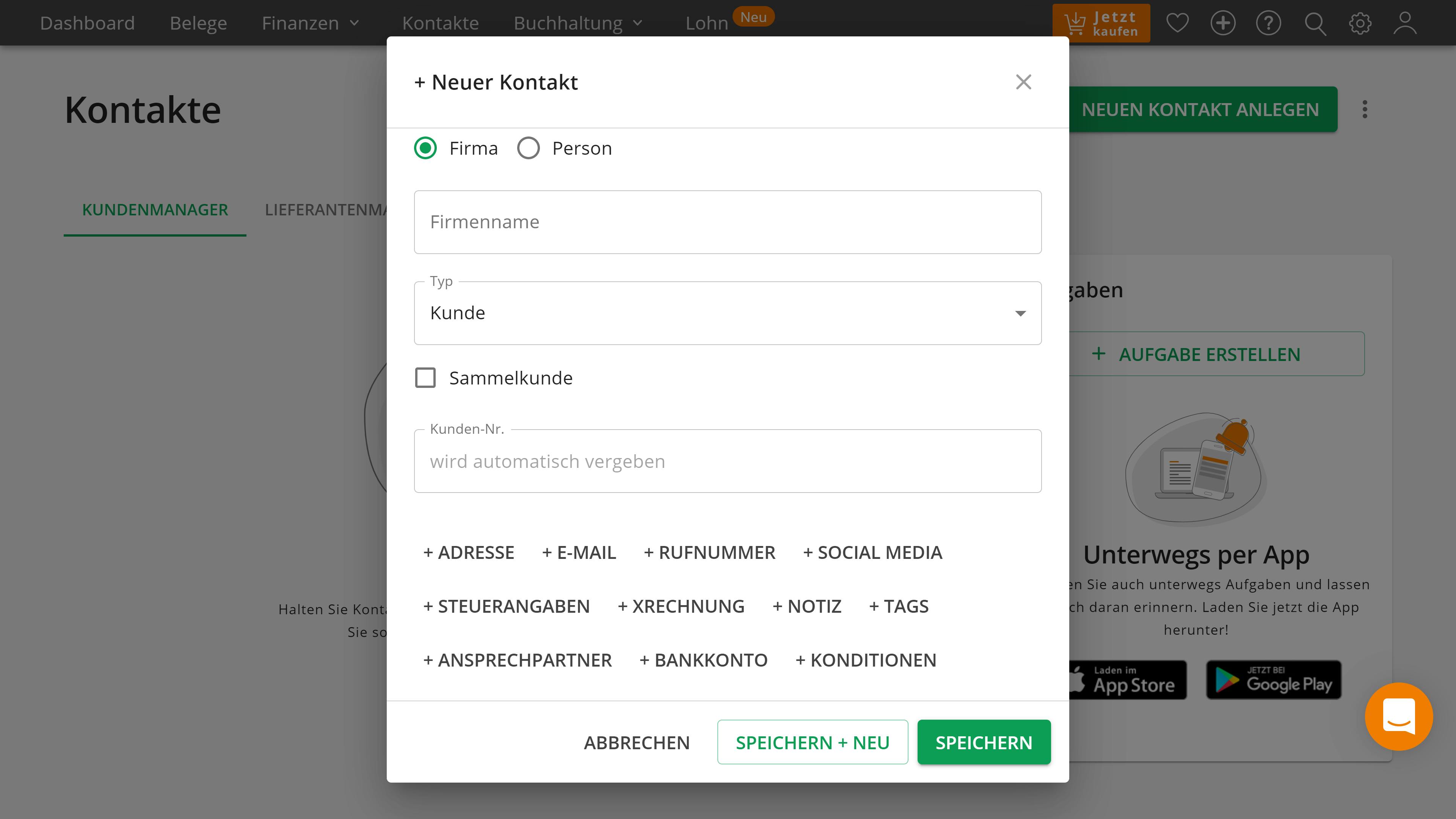The height and width of the screenshot is (819, 1456).
Task: Click the search magnifier icon
Action: tap(1315, 23)
